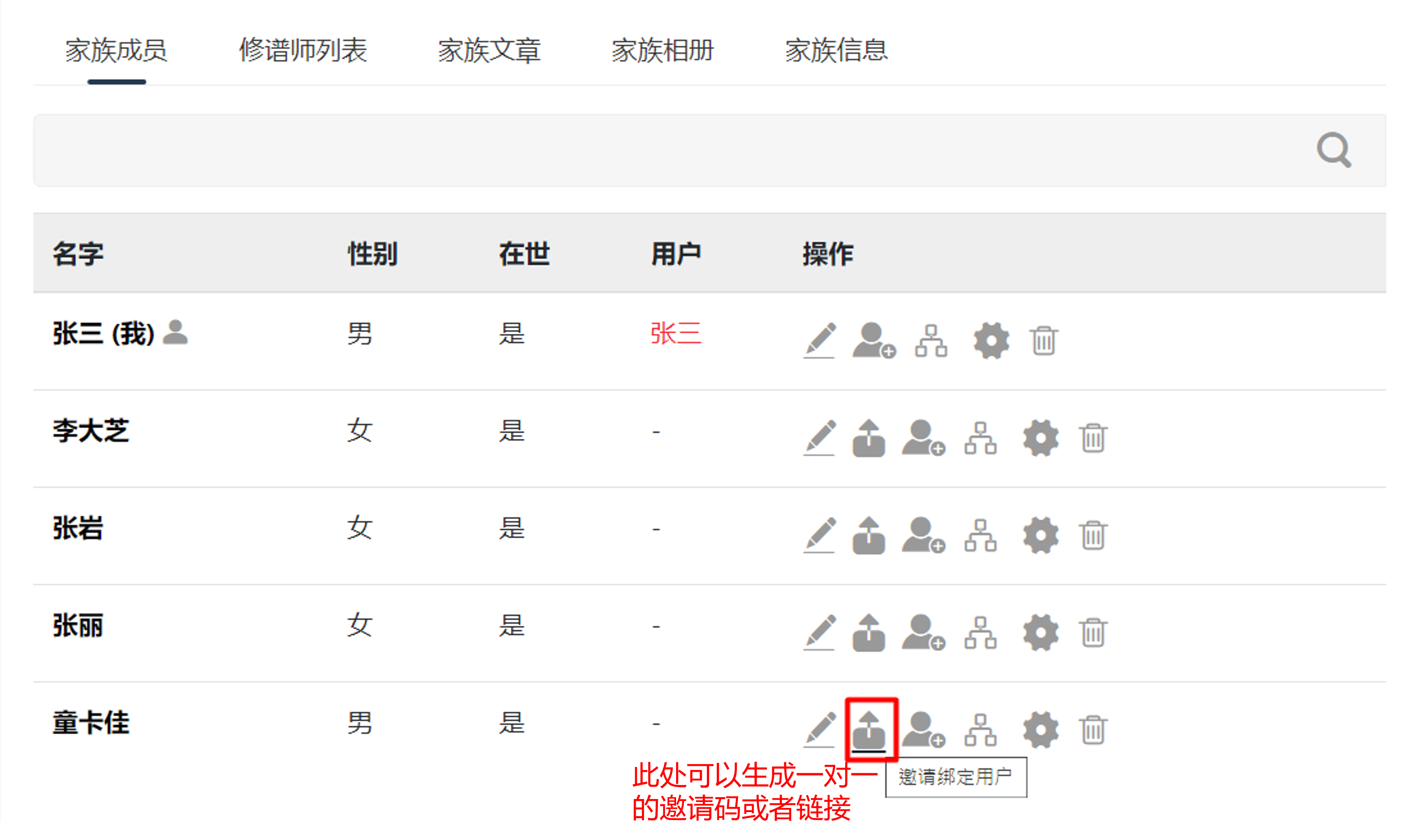Open settings gear for 李大芝

tap(1041, 438)
